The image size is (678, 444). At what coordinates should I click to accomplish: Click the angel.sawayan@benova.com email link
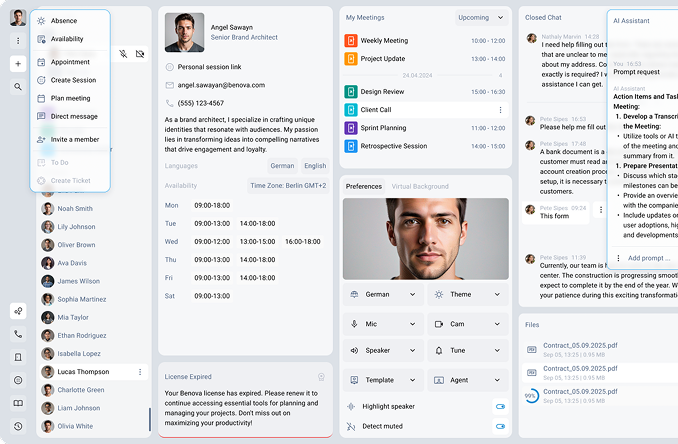pos(221,85)
